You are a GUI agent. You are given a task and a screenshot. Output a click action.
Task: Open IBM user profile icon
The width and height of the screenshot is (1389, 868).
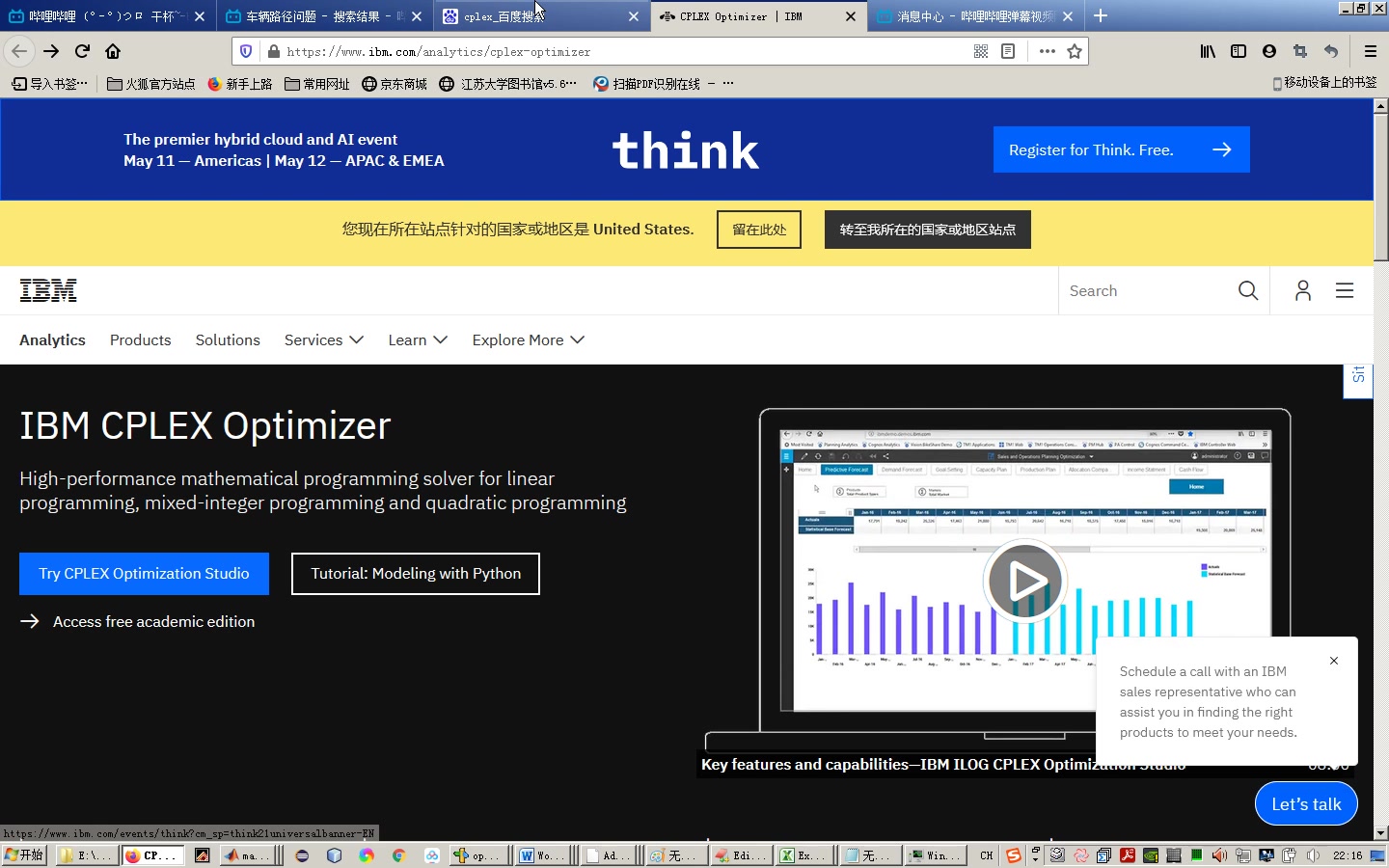(1303, 290)
